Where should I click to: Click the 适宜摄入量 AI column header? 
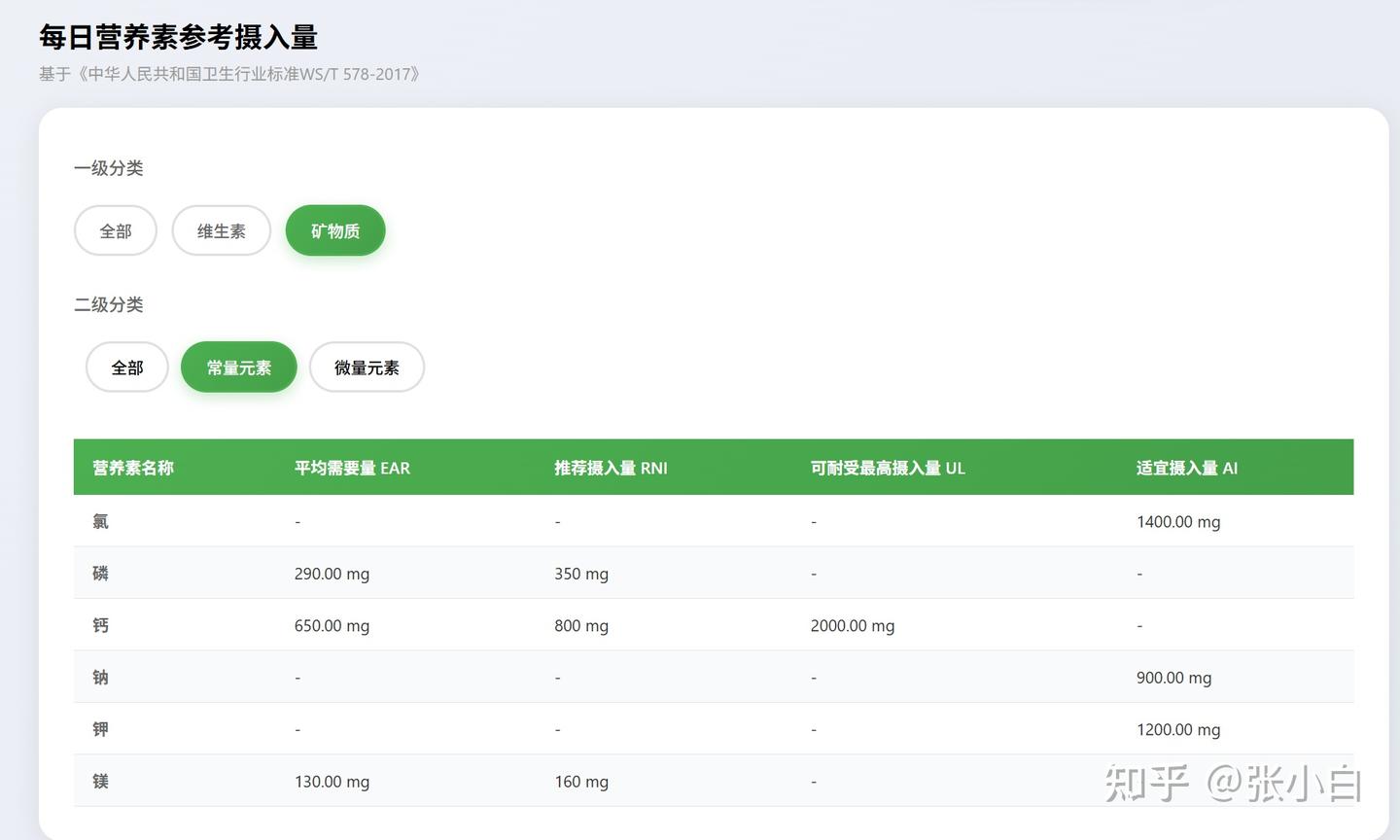tap(1186, 468)
